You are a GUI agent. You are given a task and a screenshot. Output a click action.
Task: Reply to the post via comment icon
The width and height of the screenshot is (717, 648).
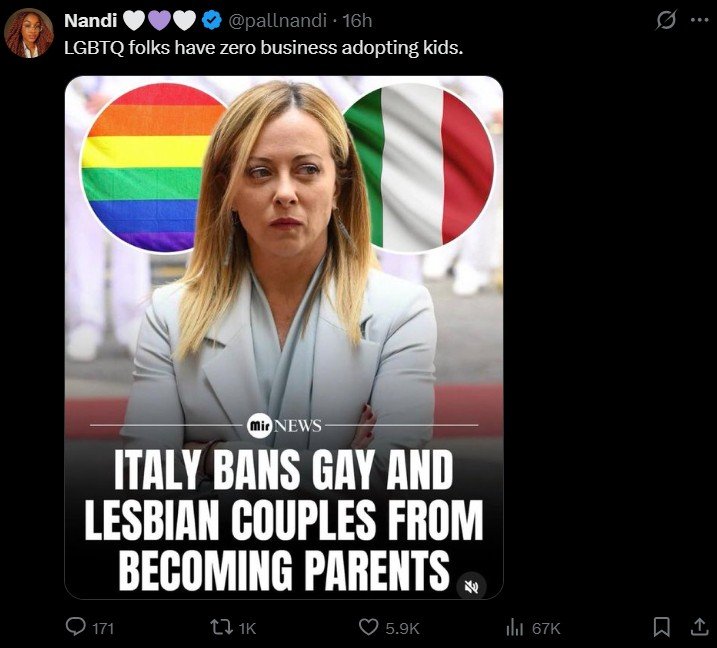tap(75, 627)
